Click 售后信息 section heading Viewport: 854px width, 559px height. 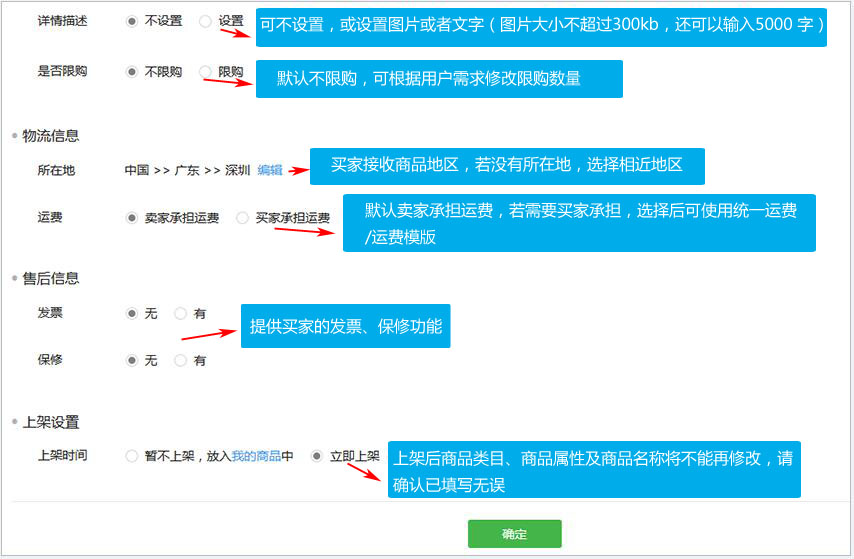click(x=51, y=278)
